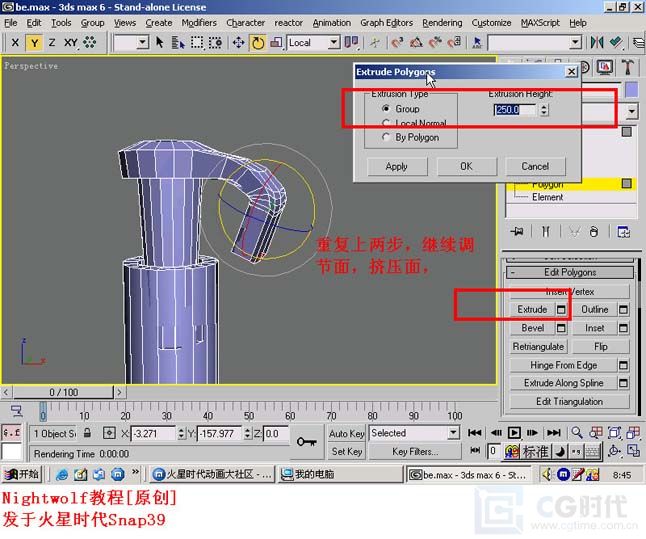Open the named selection sets dropdown
Image resolution: width=646 pixels, height=539 pixels.
[576, 42]
